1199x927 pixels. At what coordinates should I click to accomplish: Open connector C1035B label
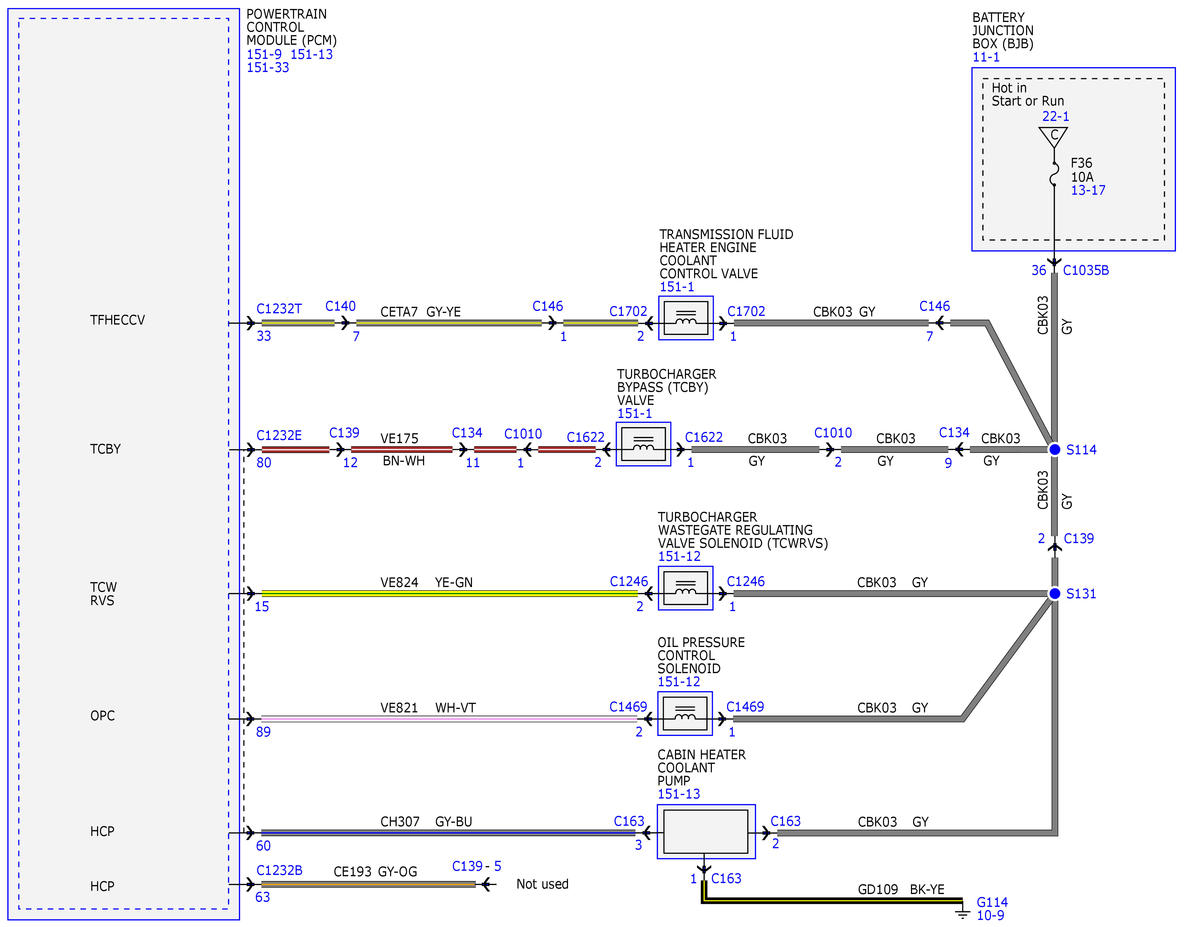click(x=1086, y=270)
